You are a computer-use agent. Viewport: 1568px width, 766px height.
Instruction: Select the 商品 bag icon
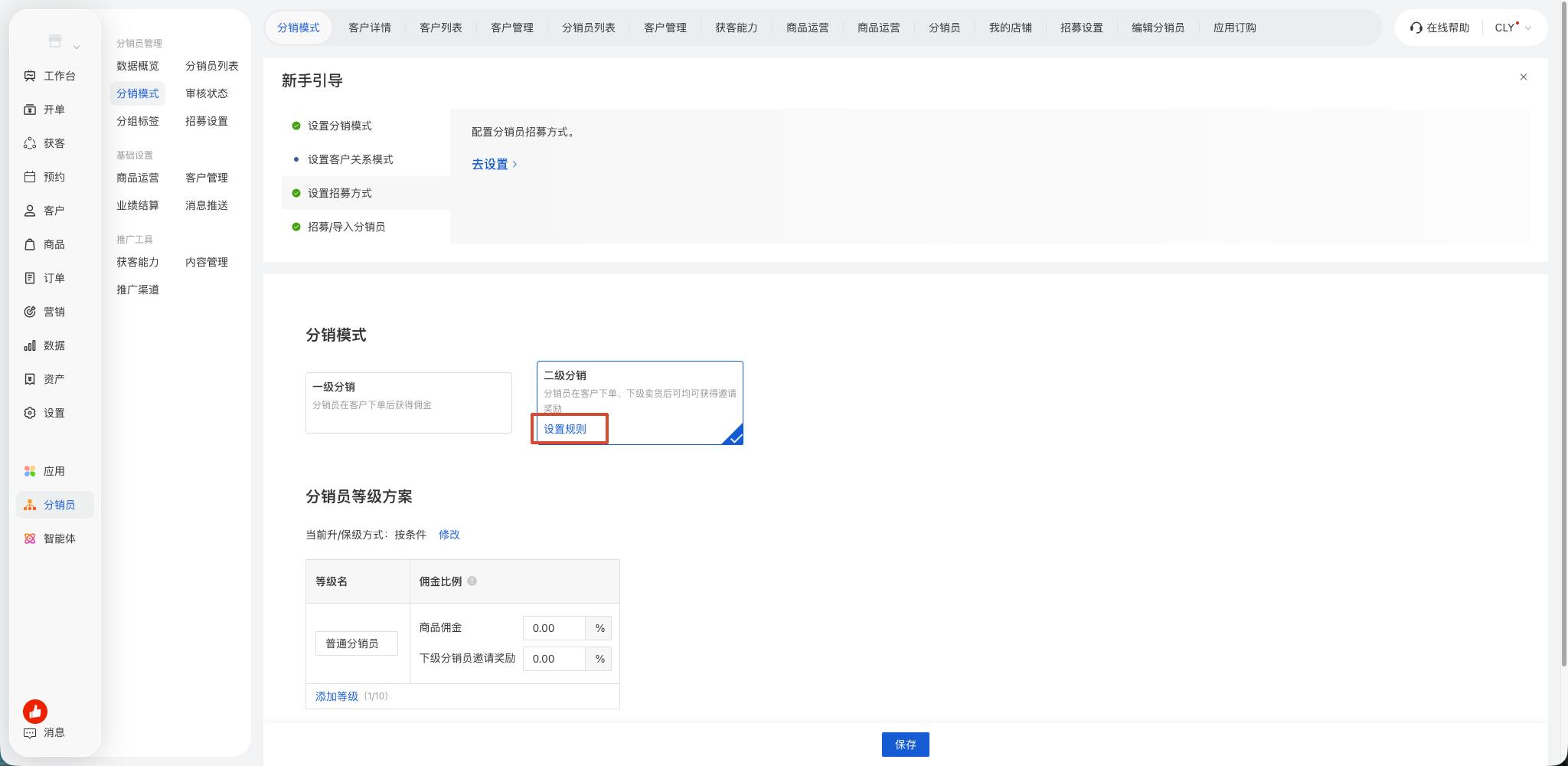(x=30, y=244)
